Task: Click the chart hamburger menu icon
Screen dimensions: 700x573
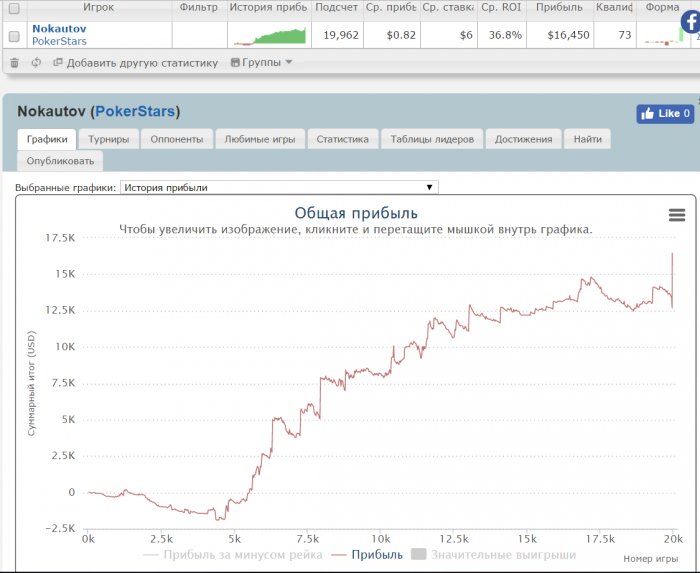Action: [x=677, y=215]
